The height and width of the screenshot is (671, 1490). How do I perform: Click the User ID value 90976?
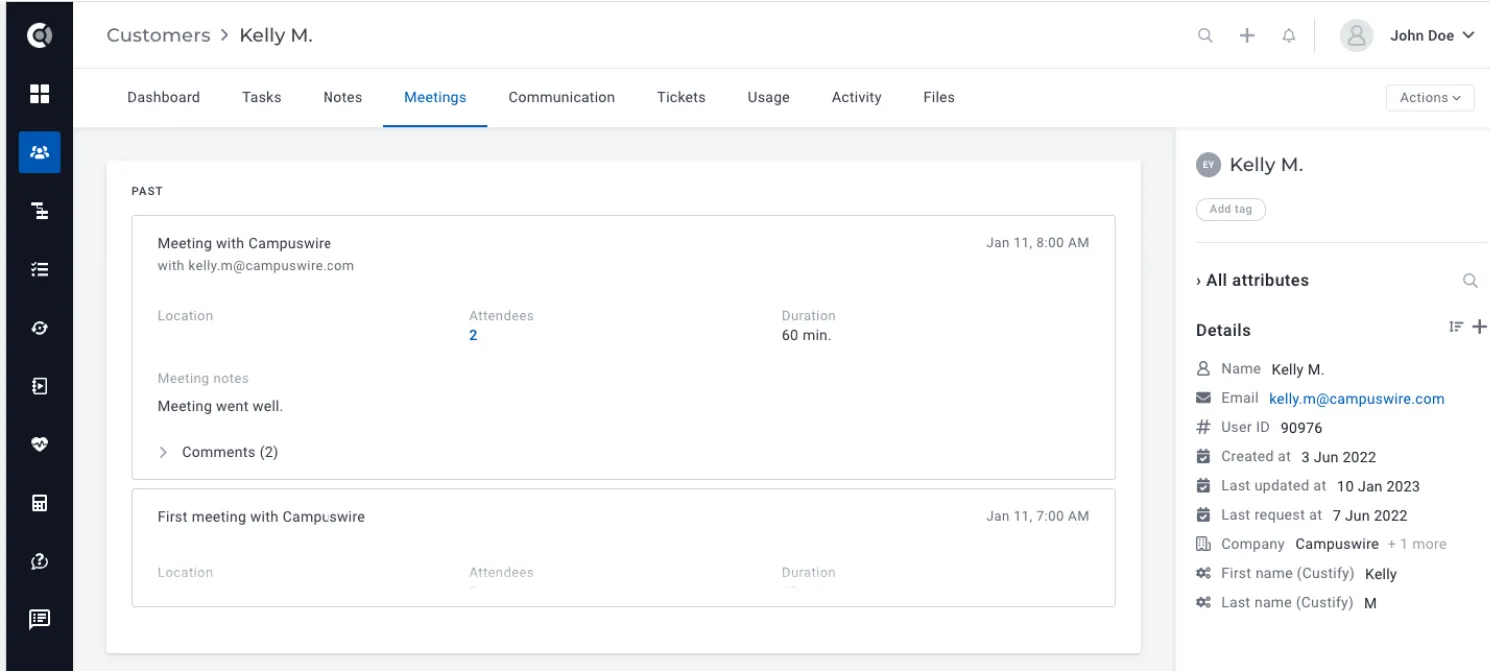(1301, 428)
